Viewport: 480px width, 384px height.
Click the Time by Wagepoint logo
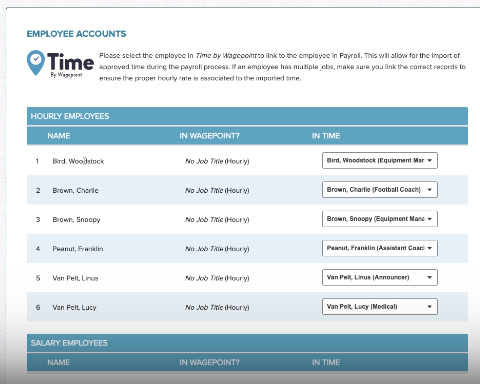[60, 64]
